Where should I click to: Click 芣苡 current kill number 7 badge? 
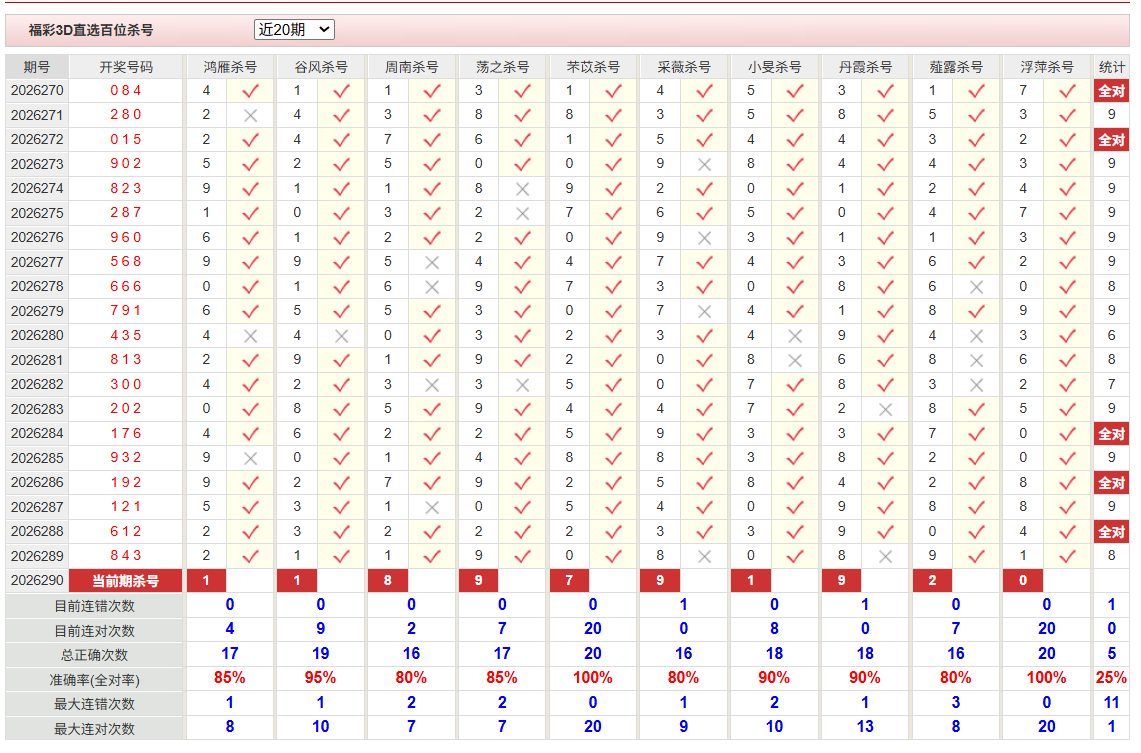569,581
